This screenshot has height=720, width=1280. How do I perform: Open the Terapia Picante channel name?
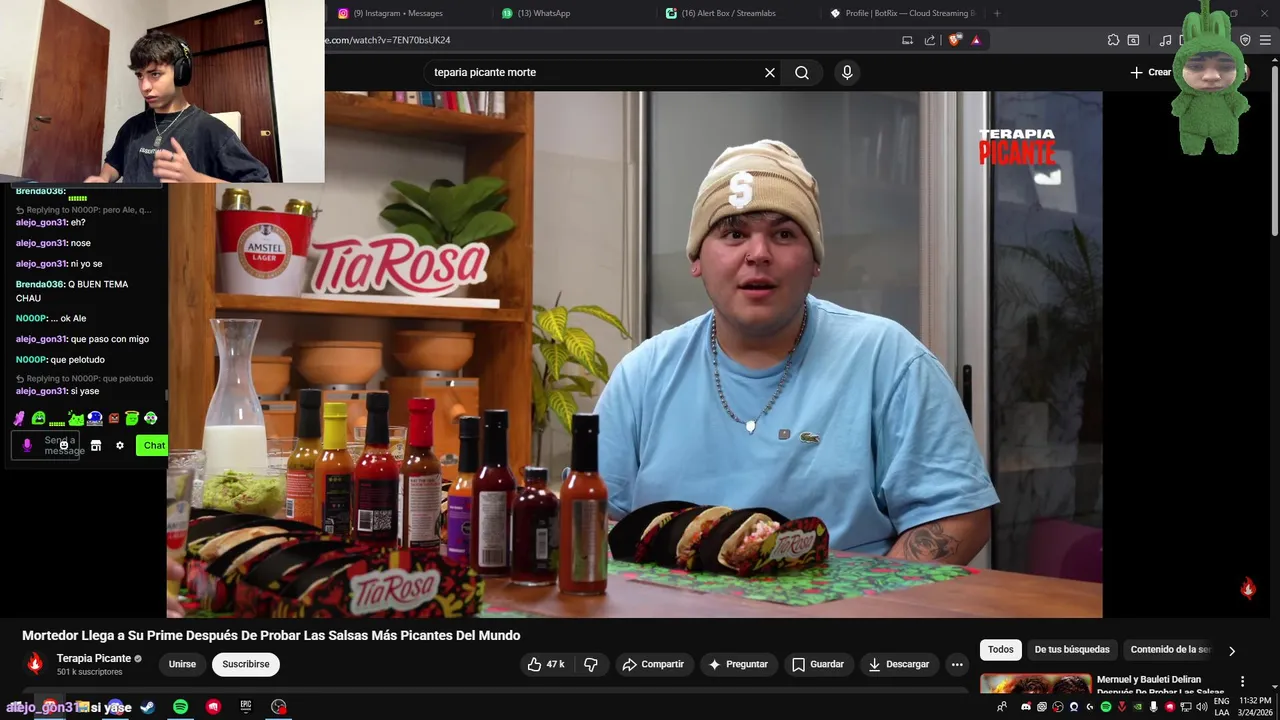[x=94, y=658]
